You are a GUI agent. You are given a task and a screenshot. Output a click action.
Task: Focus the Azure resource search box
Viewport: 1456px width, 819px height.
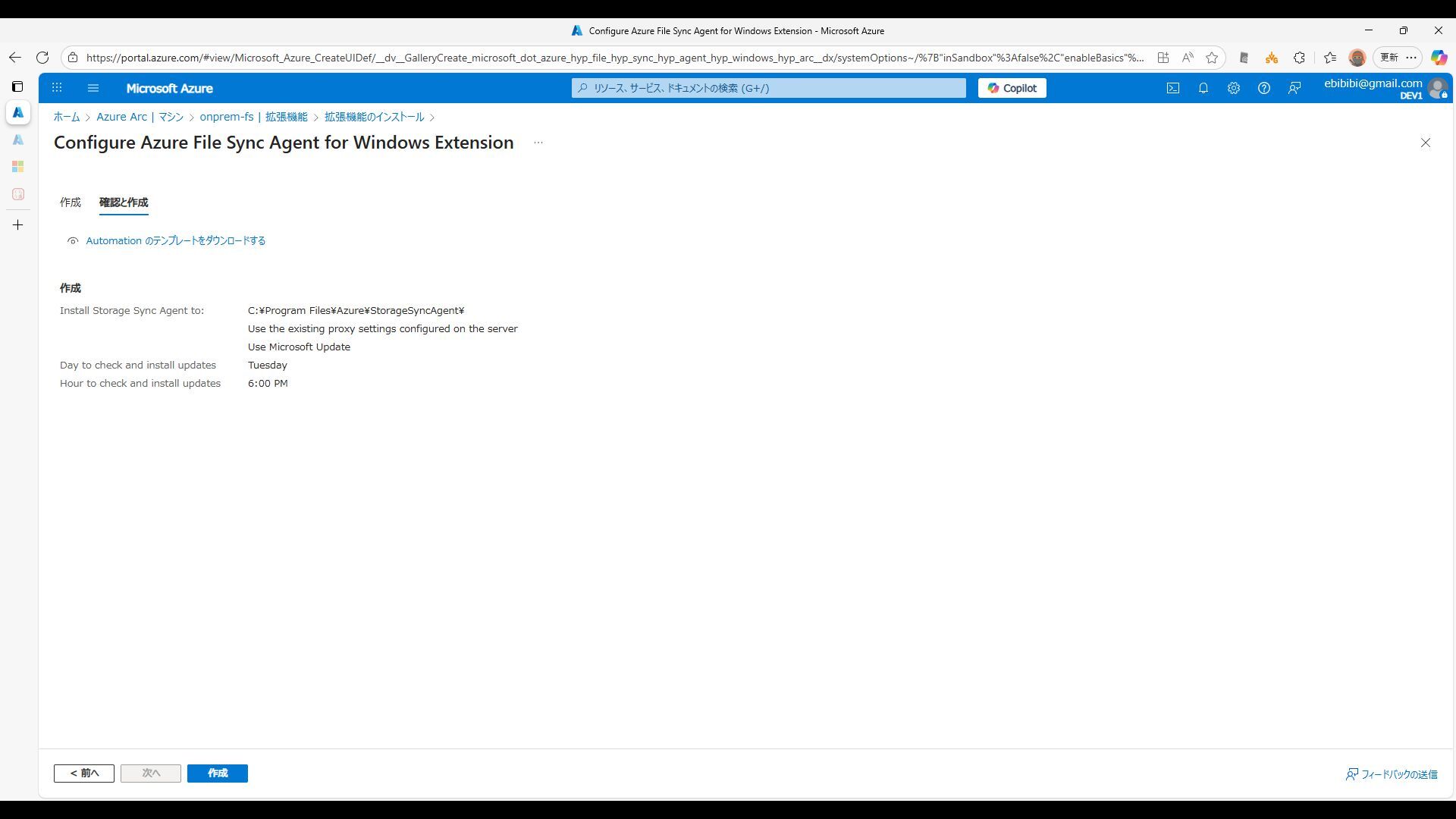(x=768, y=88)
